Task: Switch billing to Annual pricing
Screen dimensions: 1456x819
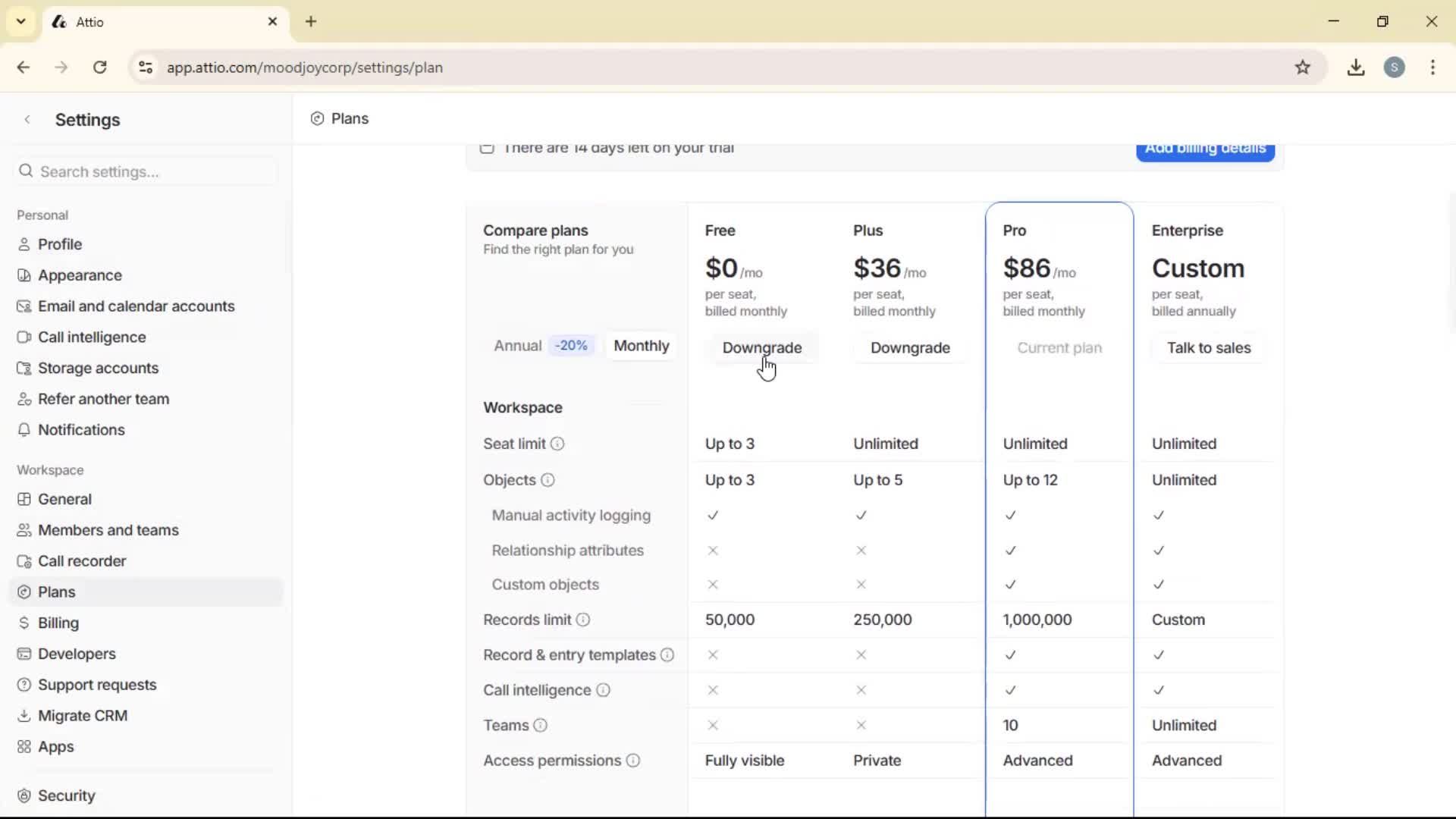Action: pyautogui.click(x=517, y=345)
